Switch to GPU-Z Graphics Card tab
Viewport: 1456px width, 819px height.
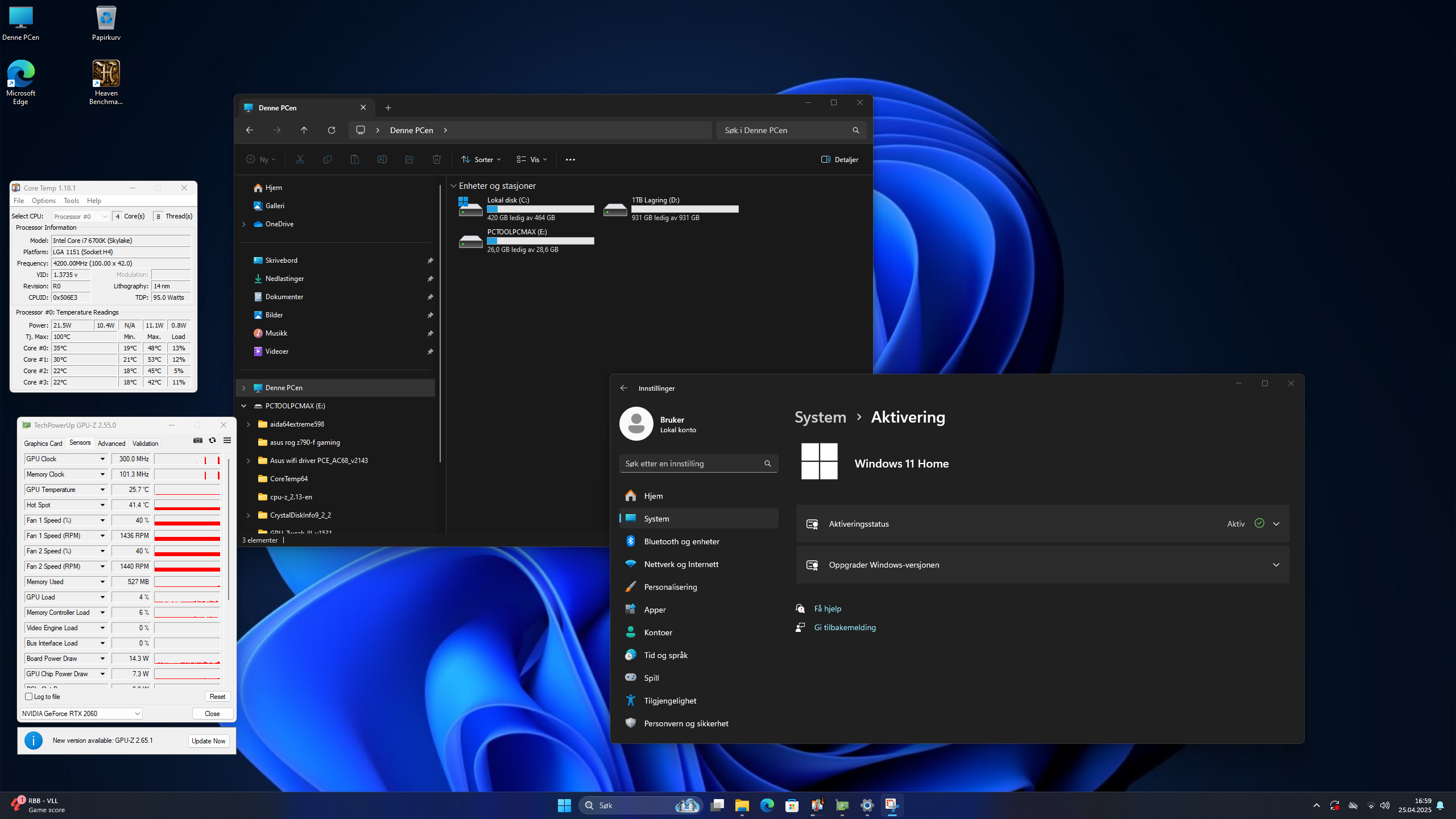point(43,443)
